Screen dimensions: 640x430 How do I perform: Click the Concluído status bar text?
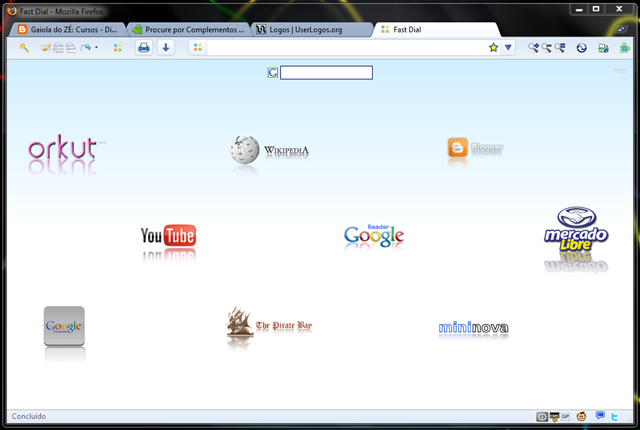(29, 416)
